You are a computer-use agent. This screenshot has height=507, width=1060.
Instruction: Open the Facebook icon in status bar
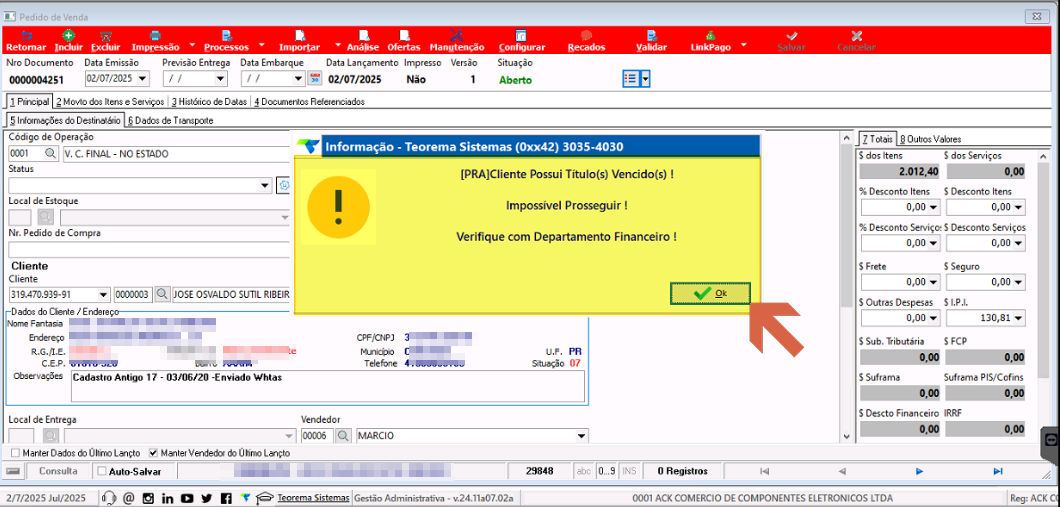[x=226, y=498]
